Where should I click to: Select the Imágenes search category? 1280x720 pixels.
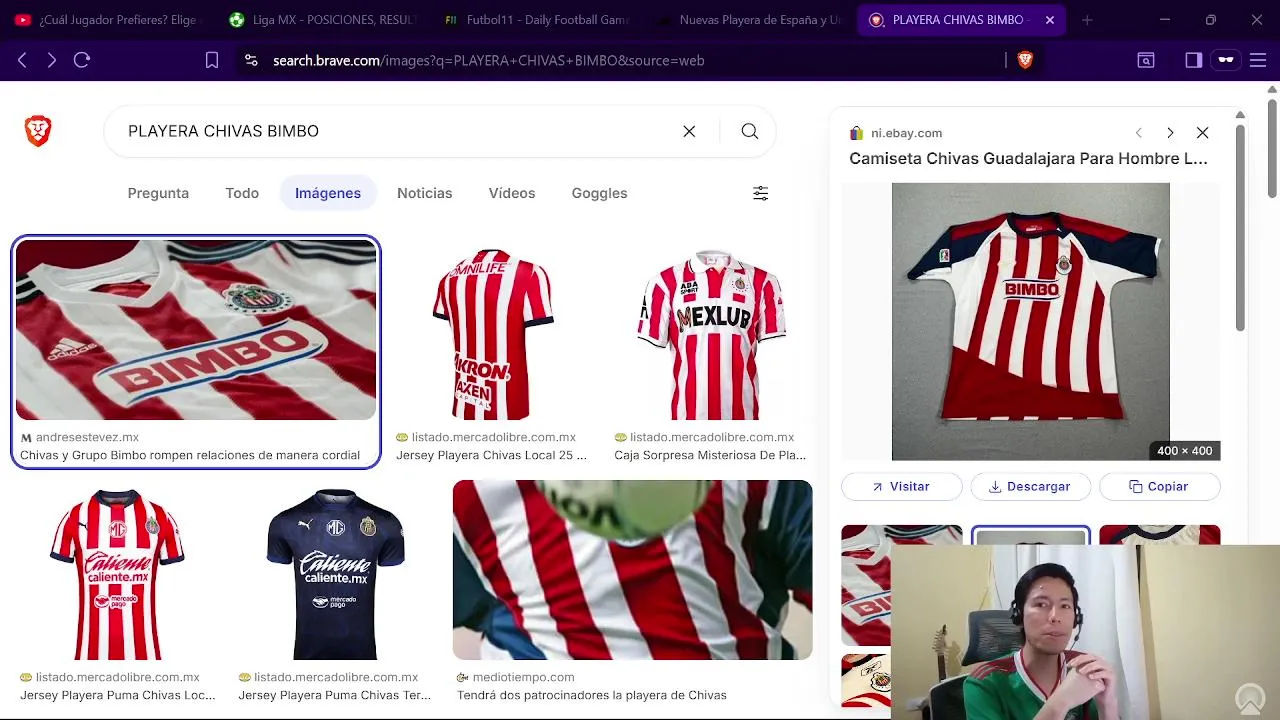click(328, 193)
